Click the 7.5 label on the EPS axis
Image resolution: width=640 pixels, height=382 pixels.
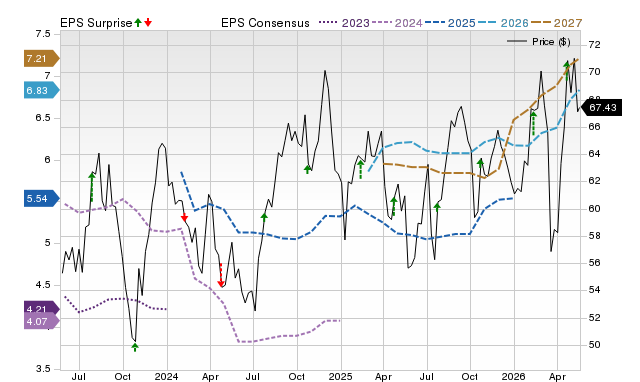[43, 34]
